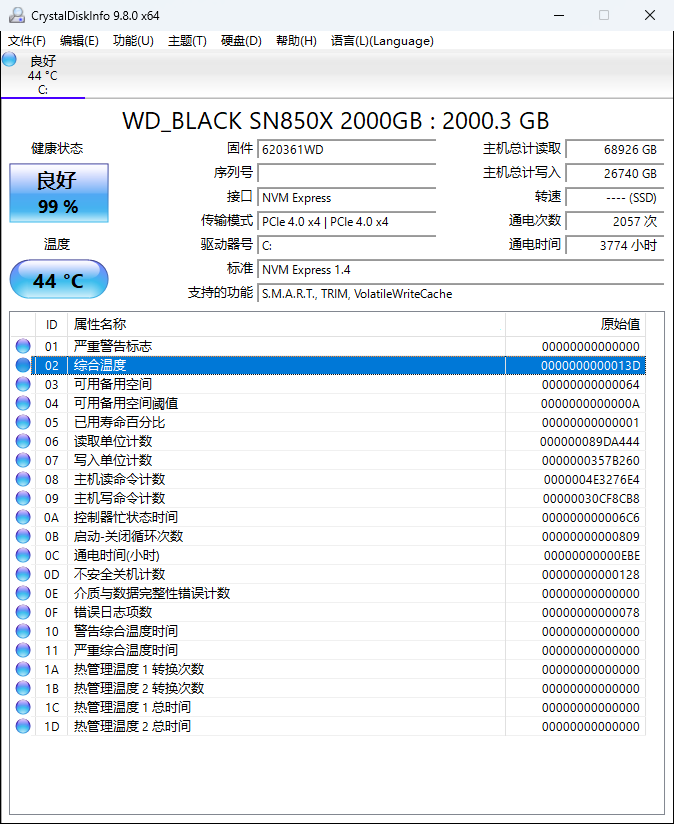Click status orb for 1B 热管理温度 2 转换次数

[23, 688]
